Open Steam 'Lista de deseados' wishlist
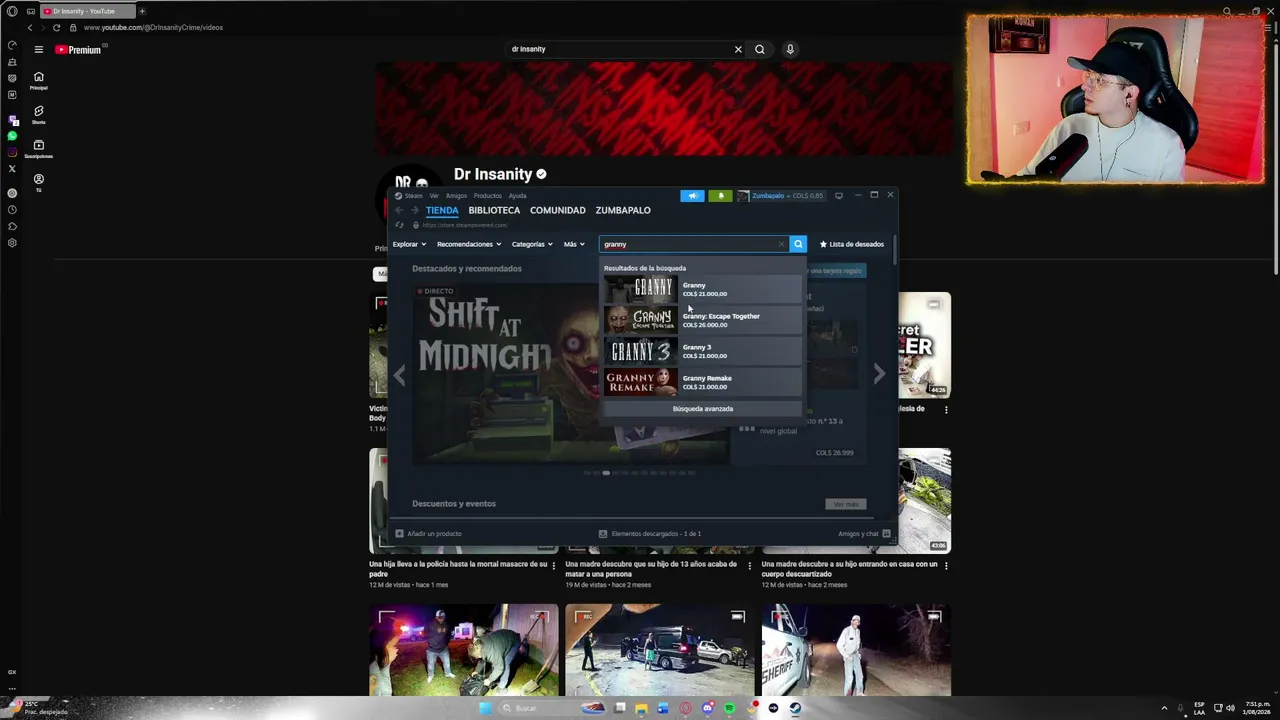 [852, 244]
